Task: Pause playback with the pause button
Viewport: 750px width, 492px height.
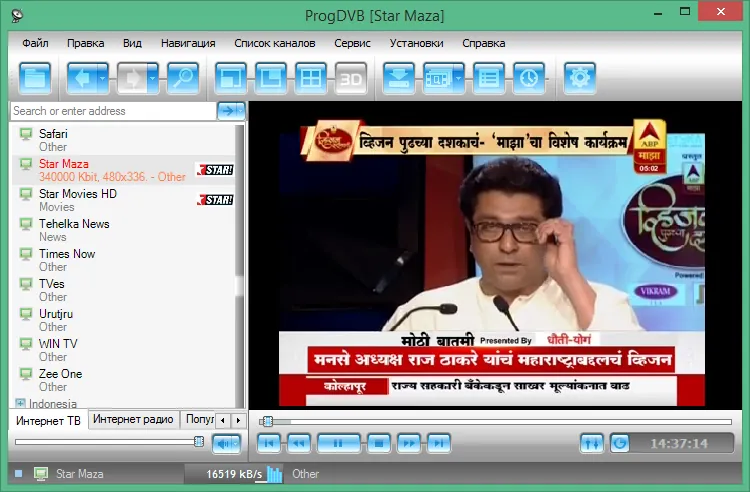Action: [339, 443]
